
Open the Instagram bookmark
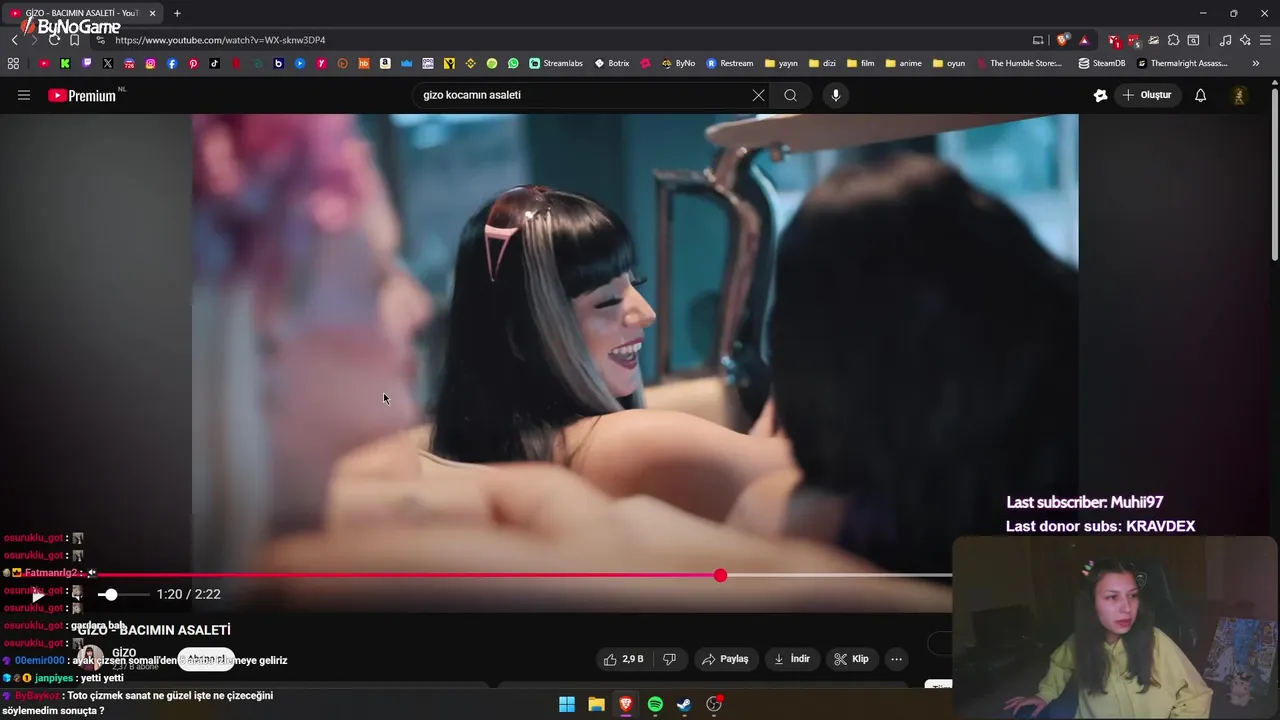point(151,63)
